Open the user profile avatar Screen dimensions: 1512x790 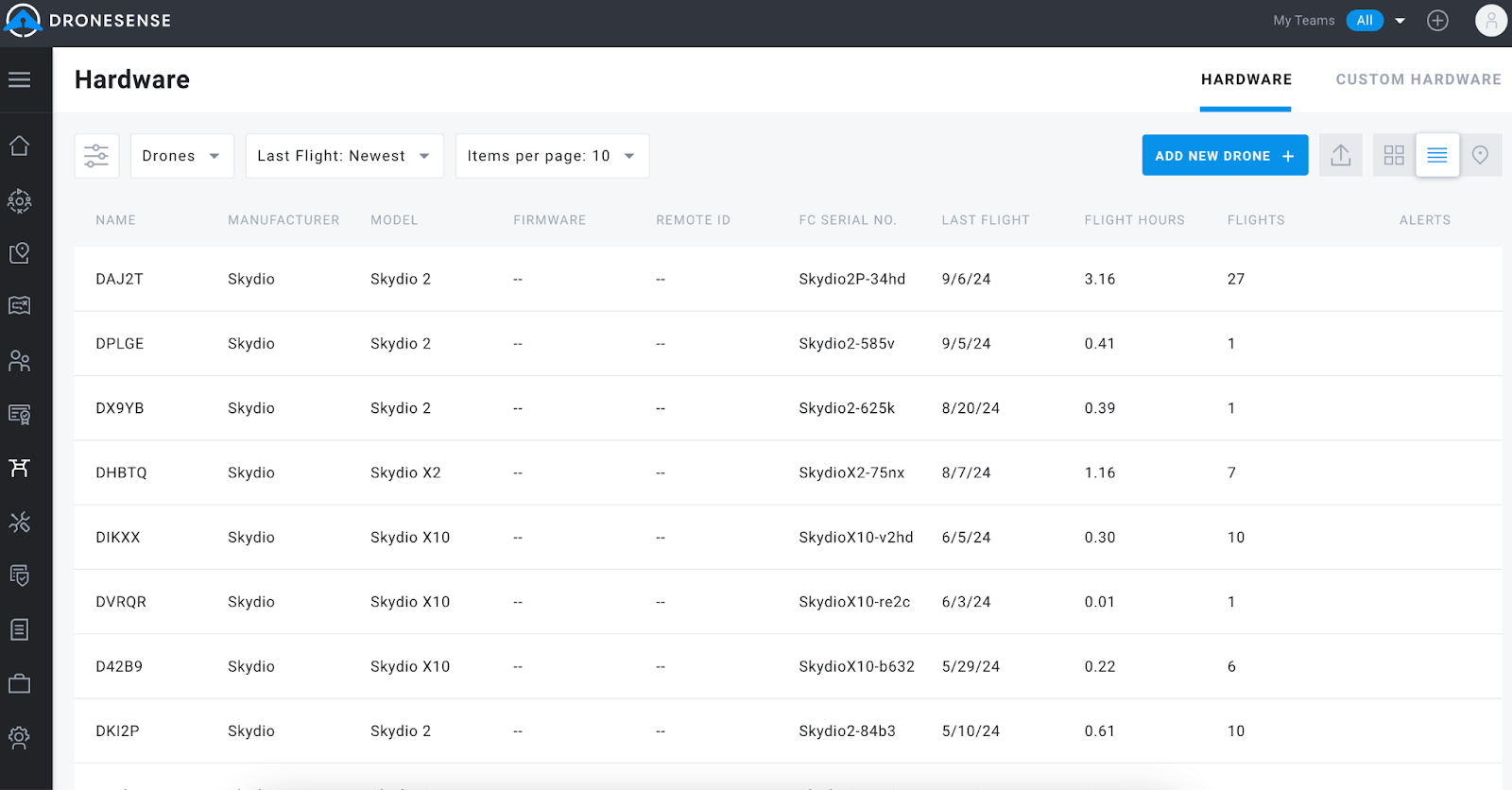click(x=1491, y=21)
